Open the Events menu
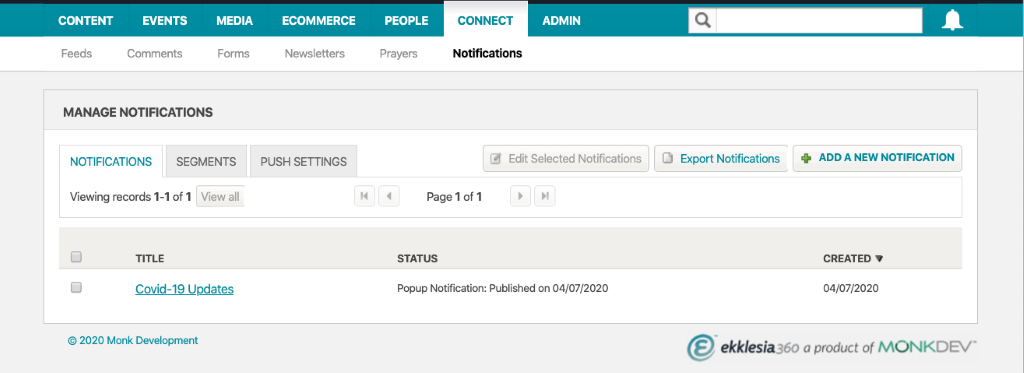Image resolution: width=1024 pixels, height=373 pixels. [x=165, y=21]
